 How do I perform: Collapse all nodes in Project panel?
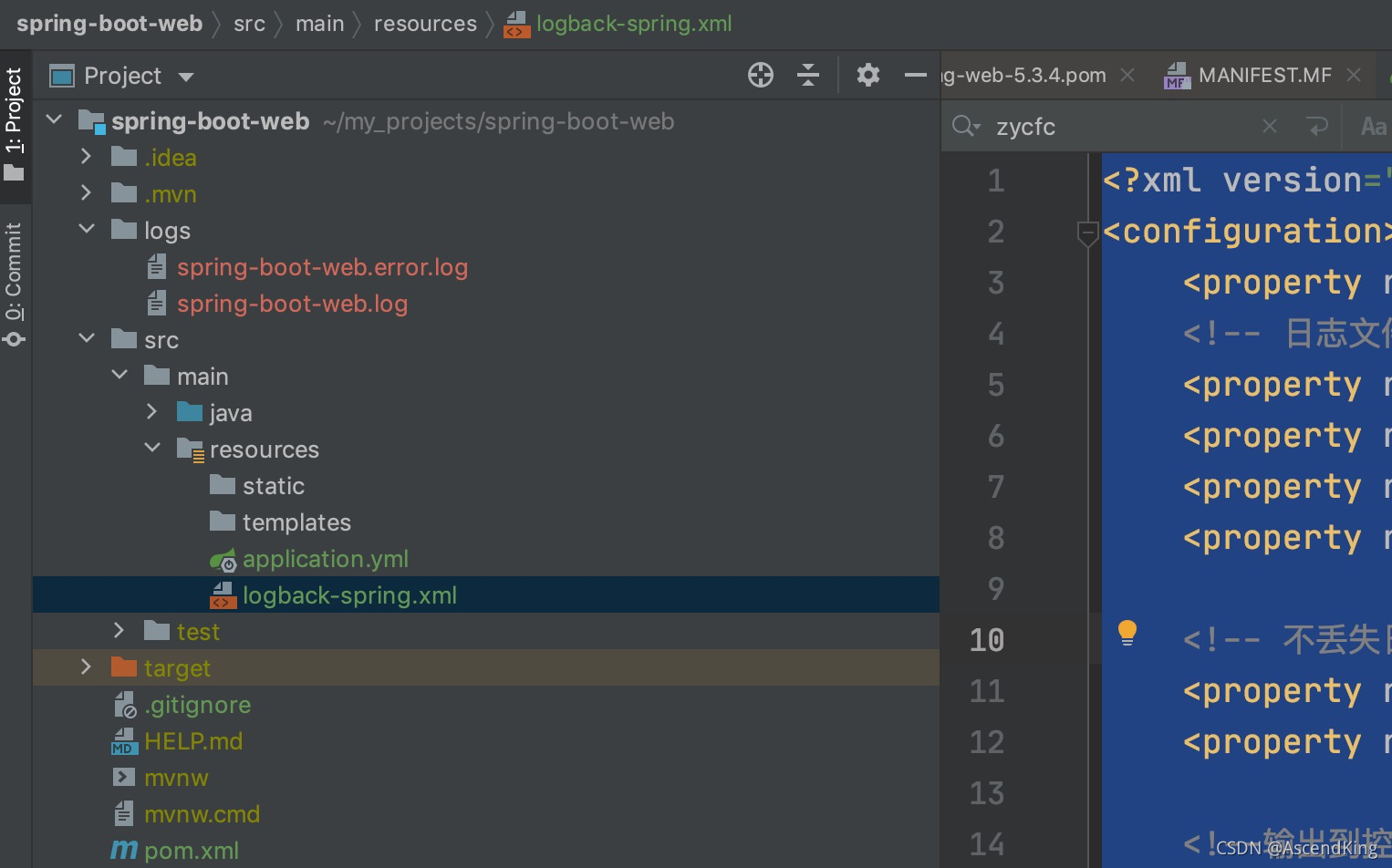(x=808, y=75)
